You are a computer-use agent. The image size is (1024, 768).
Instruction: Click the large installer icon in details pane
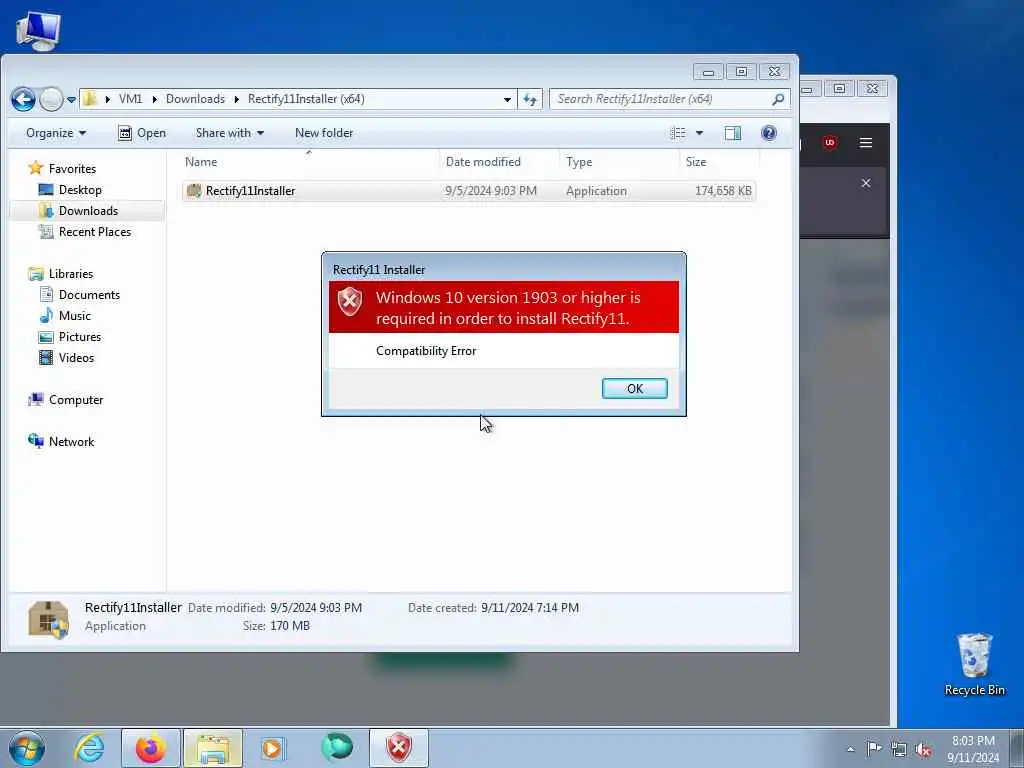(x=48, y=618)
